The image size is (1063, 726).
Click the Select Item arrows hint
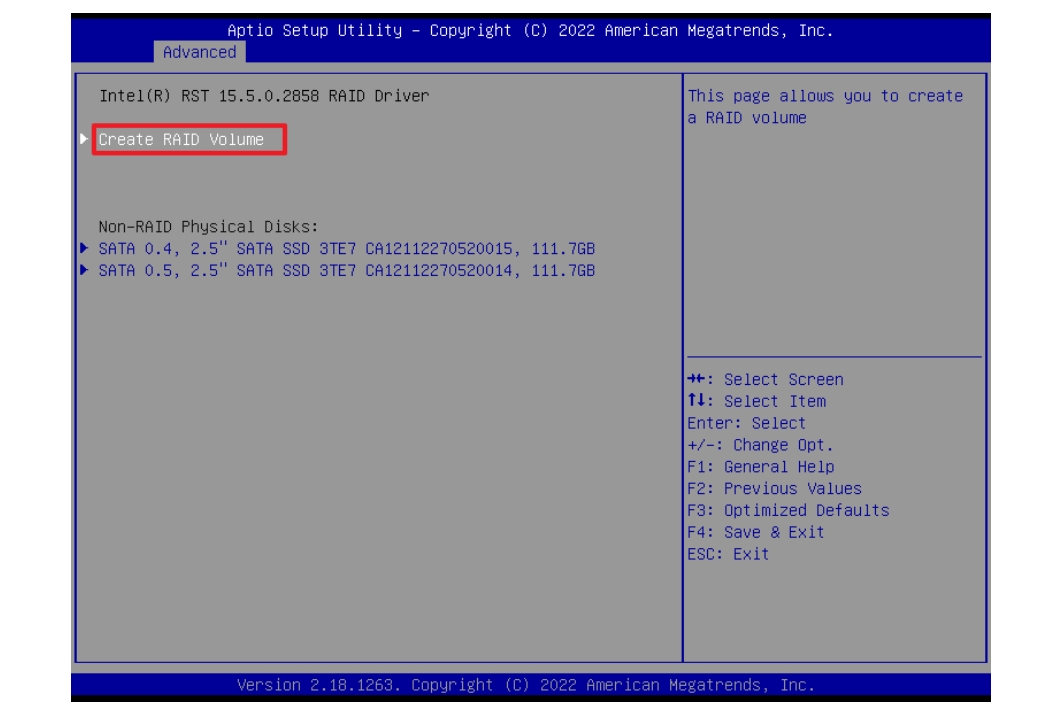(x=756, y=401)
